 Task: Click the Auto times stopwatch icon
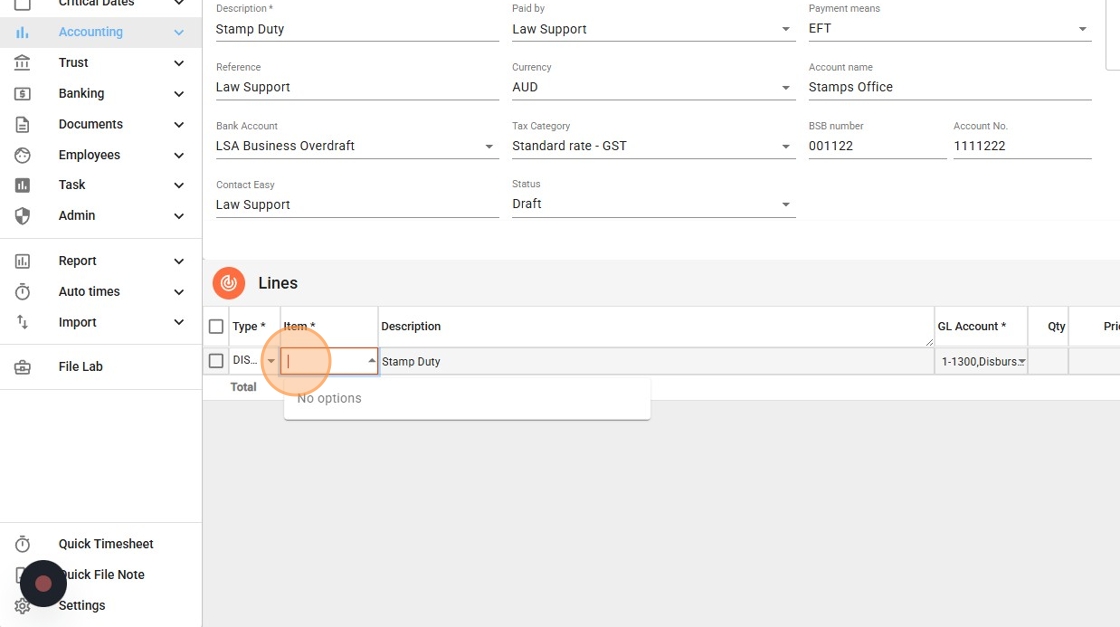click(22, 292)
